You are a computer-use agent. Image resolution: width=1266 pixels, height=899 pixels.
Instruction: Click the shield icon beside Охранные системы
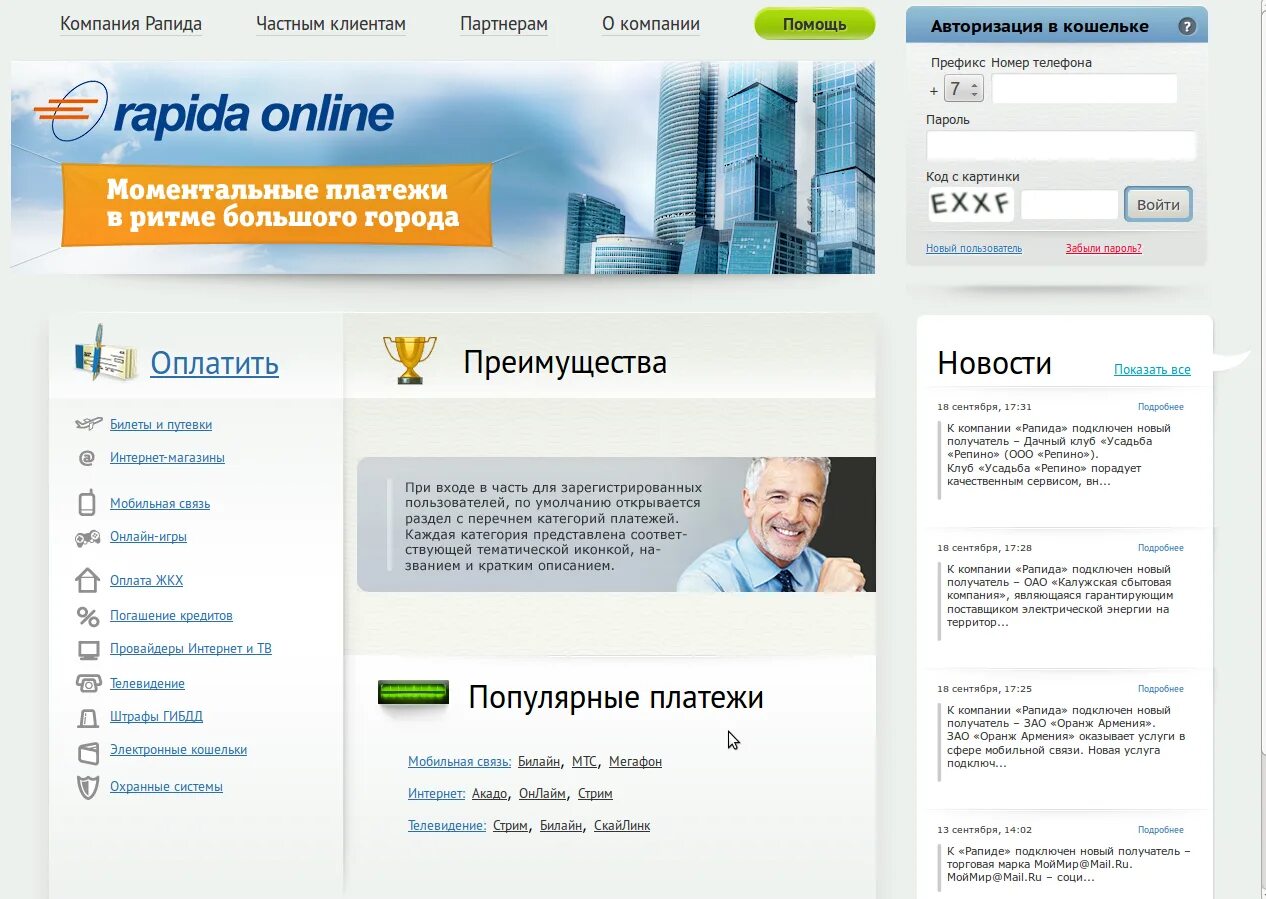pyautogui.click(x=88, y=787)
